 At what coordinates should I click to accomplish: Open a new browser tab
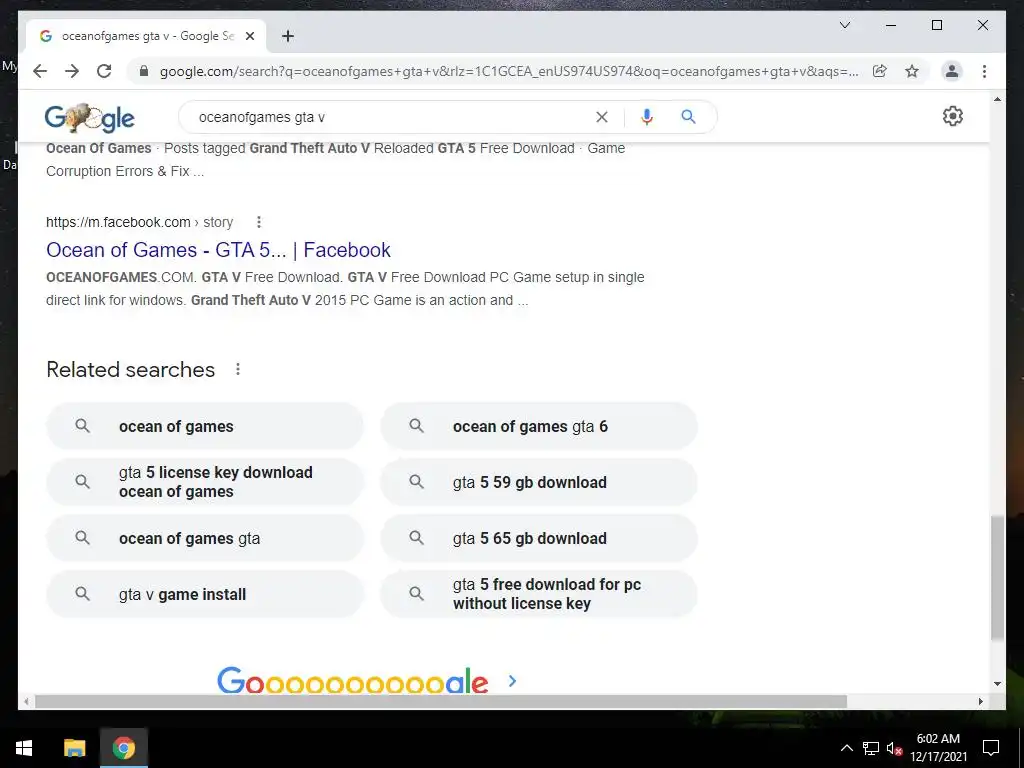[x=287, y=36]
